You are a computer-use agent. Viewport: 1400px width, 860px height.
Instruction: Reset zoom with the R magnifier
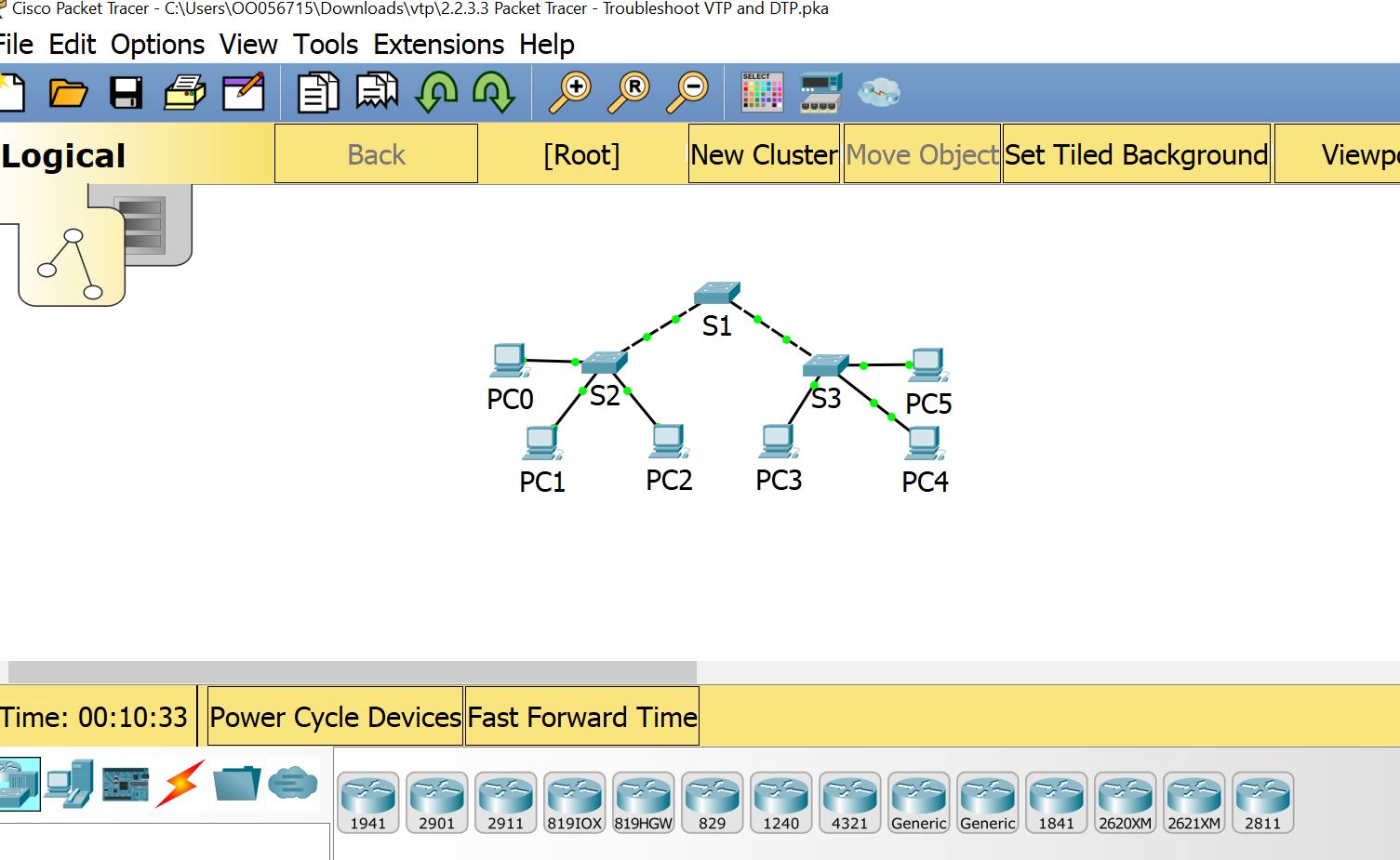tap(629, 93)
